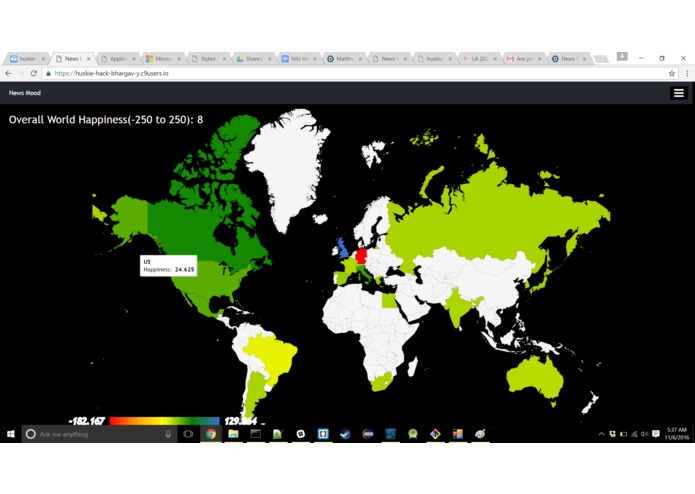
Task: Click the Chrome taskbar icon
Action: tap(211, 434)
